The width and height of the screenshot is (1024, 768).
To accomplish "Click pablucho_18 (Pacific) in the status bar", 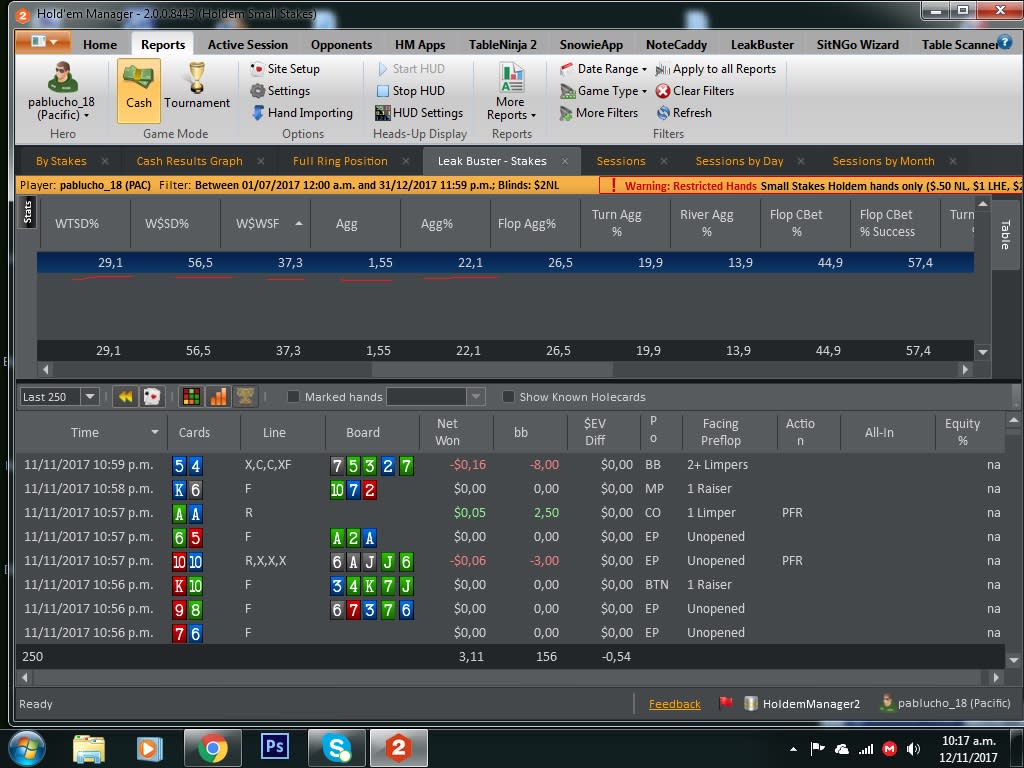I will coord(946,703).
